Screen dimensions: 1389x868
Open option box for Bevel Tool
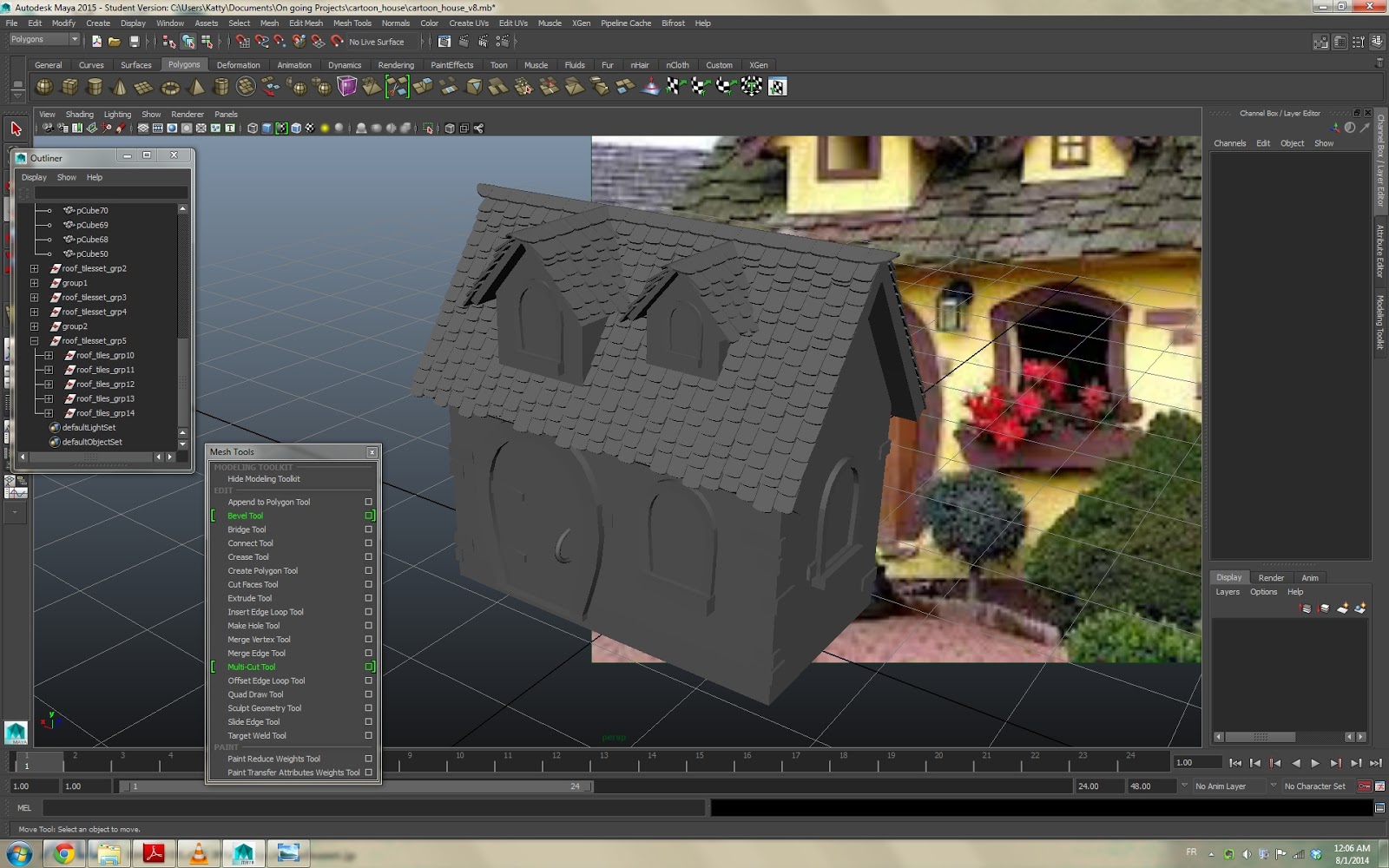click(x=369, y=516)
